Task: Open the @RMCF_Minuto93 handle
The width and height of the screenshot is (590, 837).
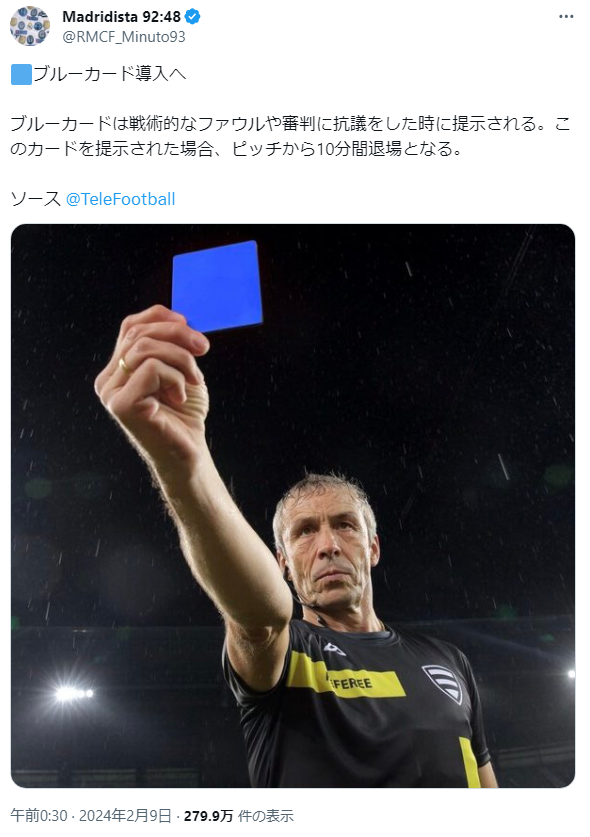Action: [124, 37]
